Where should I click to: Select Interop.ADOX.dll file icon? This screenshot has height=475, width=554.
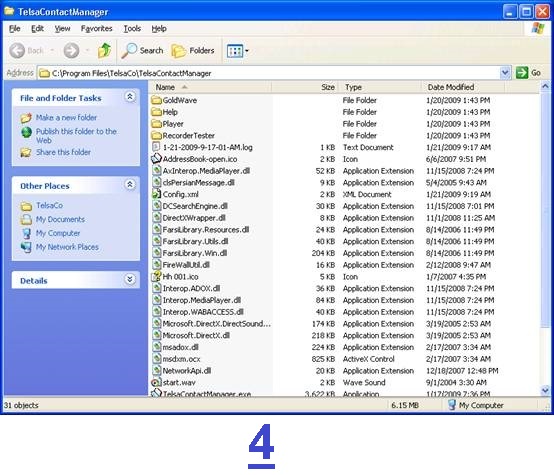pyautogui.click(x=157, y=288)
